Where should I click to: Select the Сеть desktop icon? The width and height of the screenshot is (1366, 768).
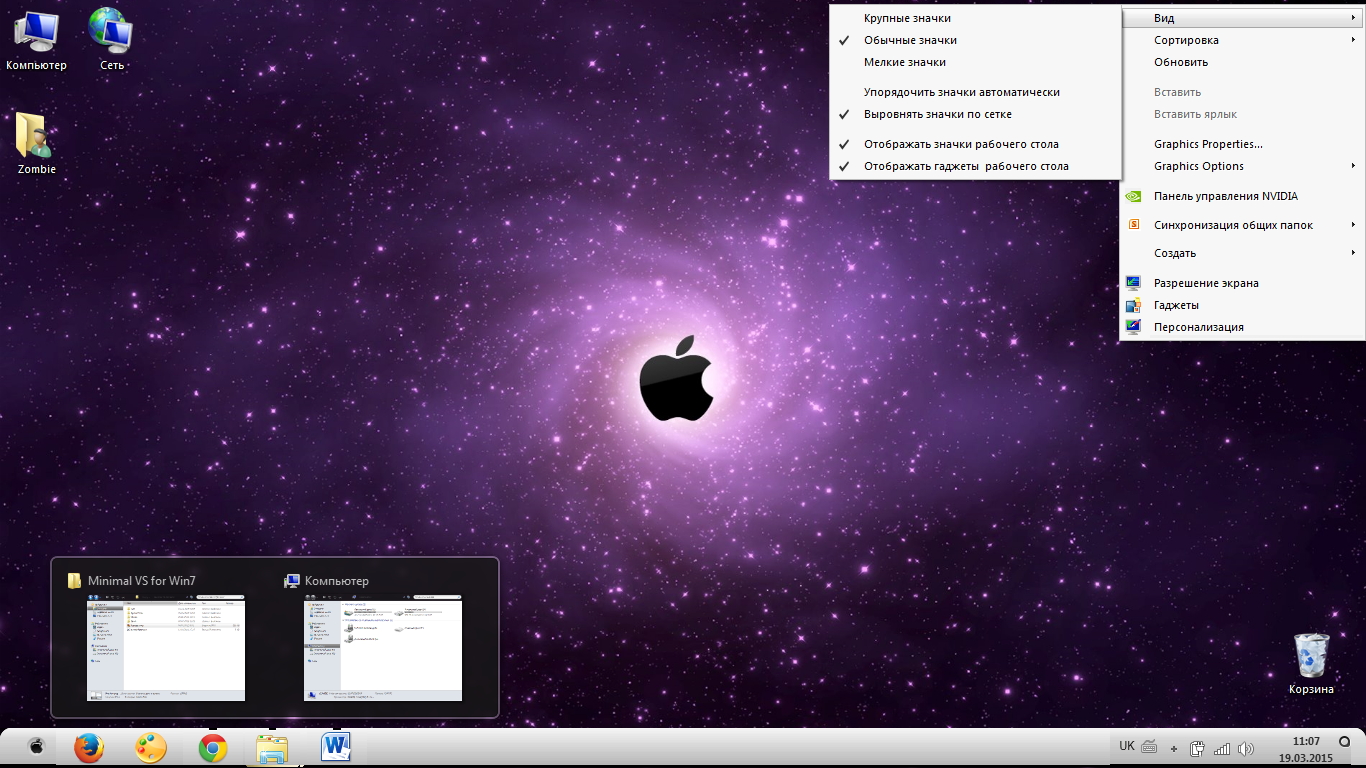pyautogui.click(x=112, y=40)
